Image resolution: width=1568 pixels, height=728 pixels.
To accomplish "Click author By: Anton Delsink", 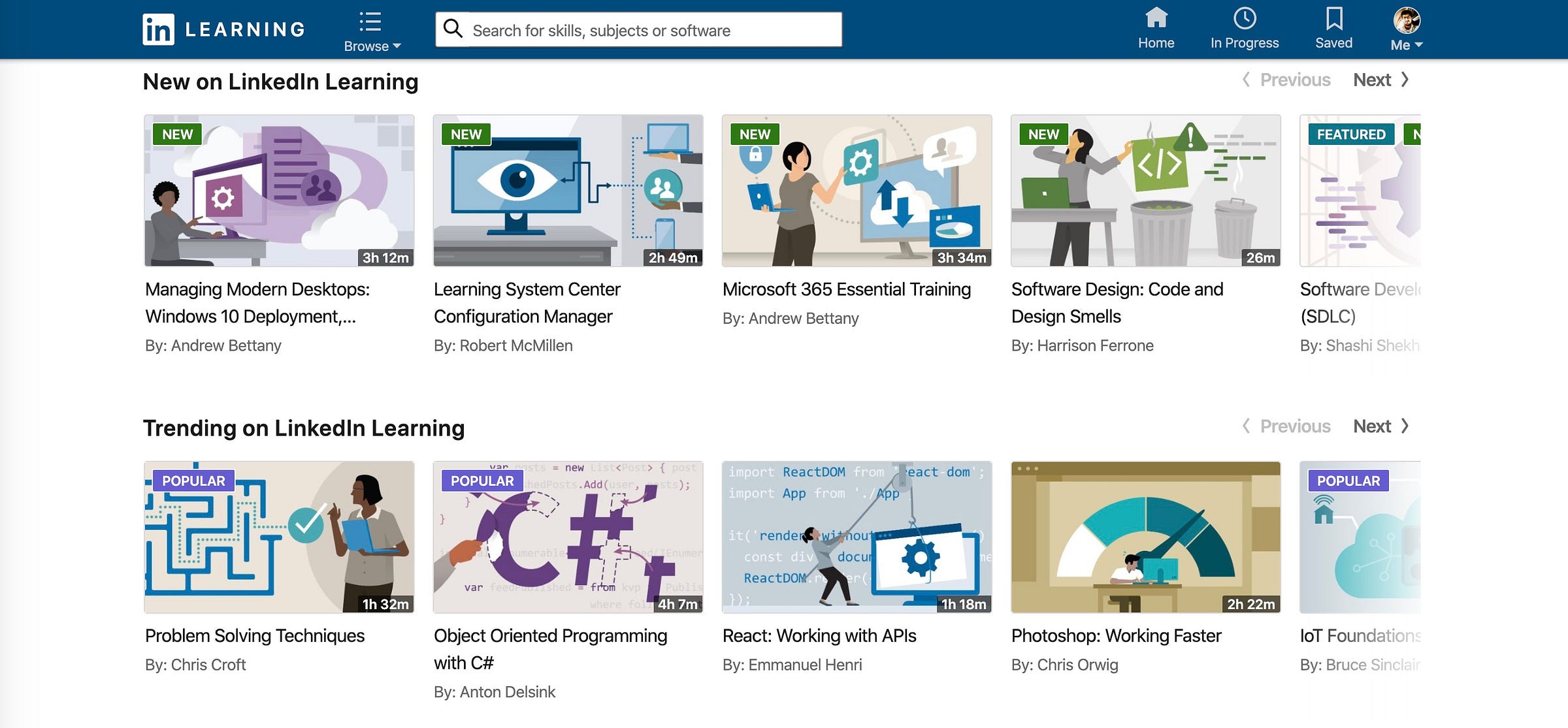I will coord(495,692).
